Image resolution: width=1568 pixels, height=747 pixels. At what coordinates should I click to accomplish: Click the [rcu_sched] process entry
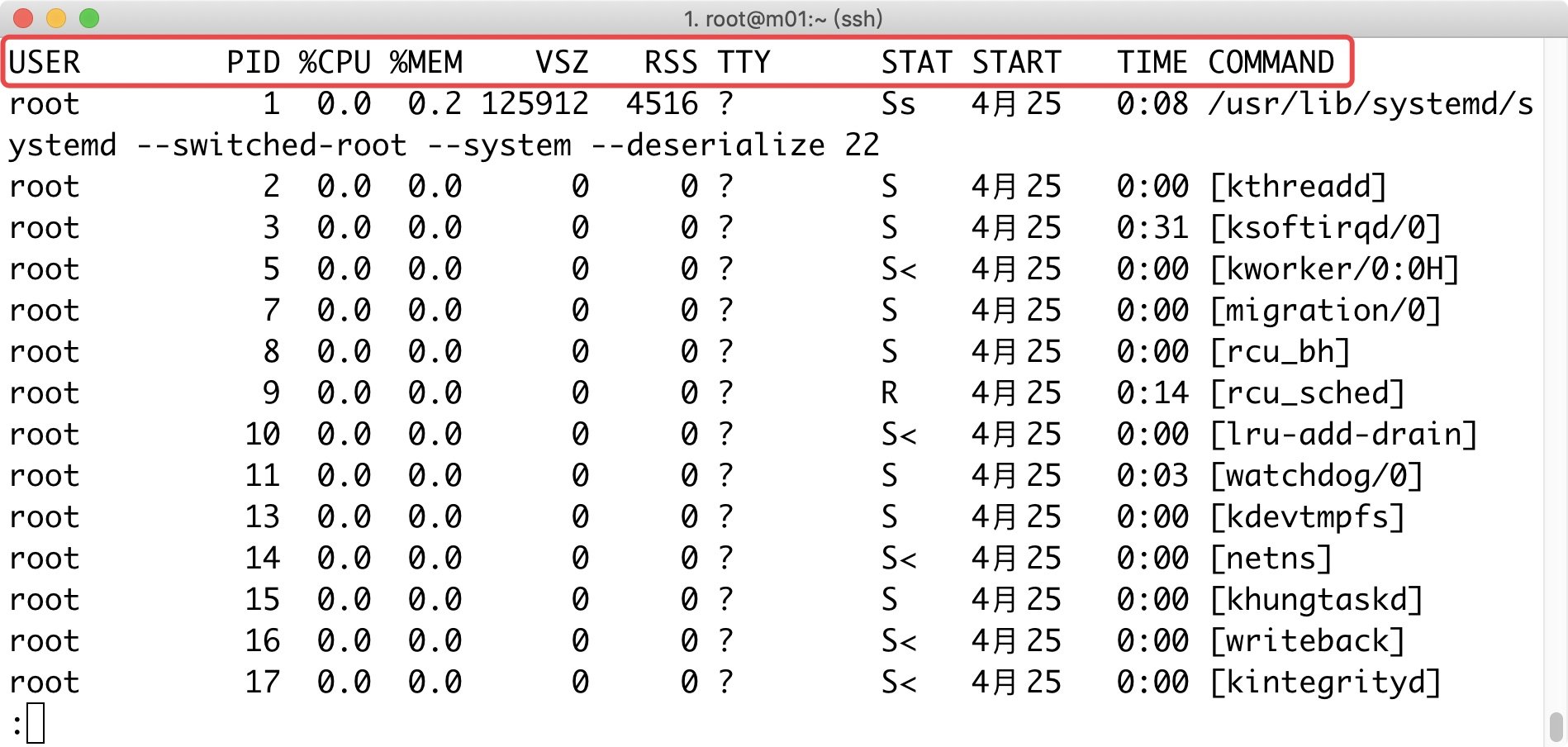tap(1308, 393)
